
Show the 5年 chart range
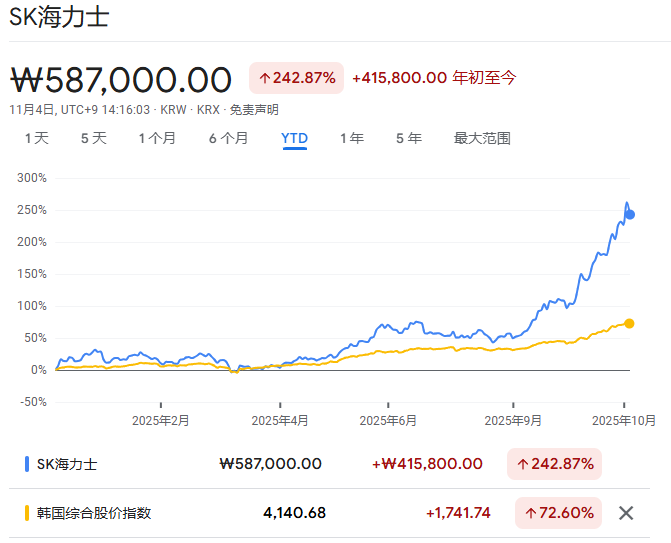408,138
